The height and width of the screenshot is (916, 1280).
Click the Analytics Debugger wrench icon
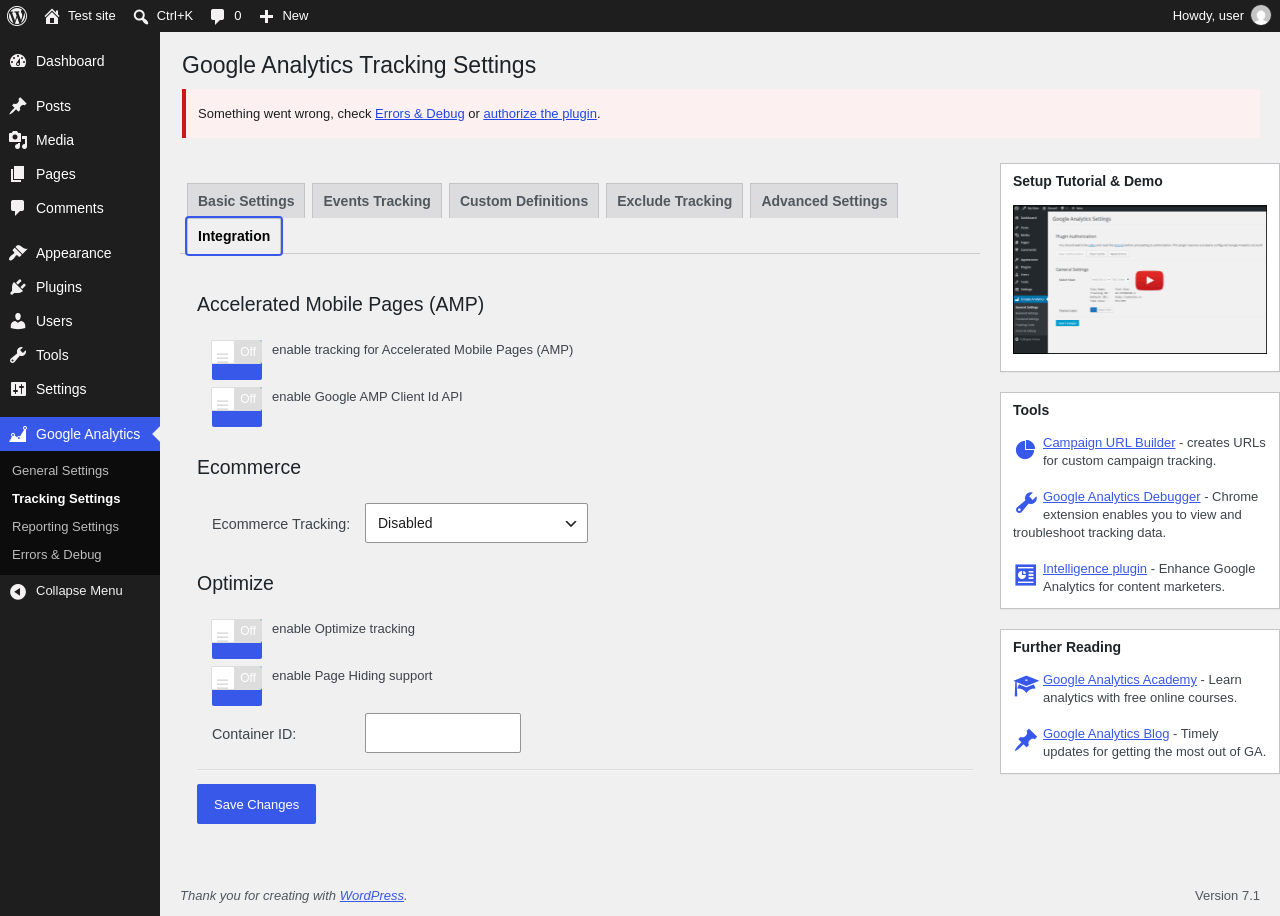[1025, 502]
